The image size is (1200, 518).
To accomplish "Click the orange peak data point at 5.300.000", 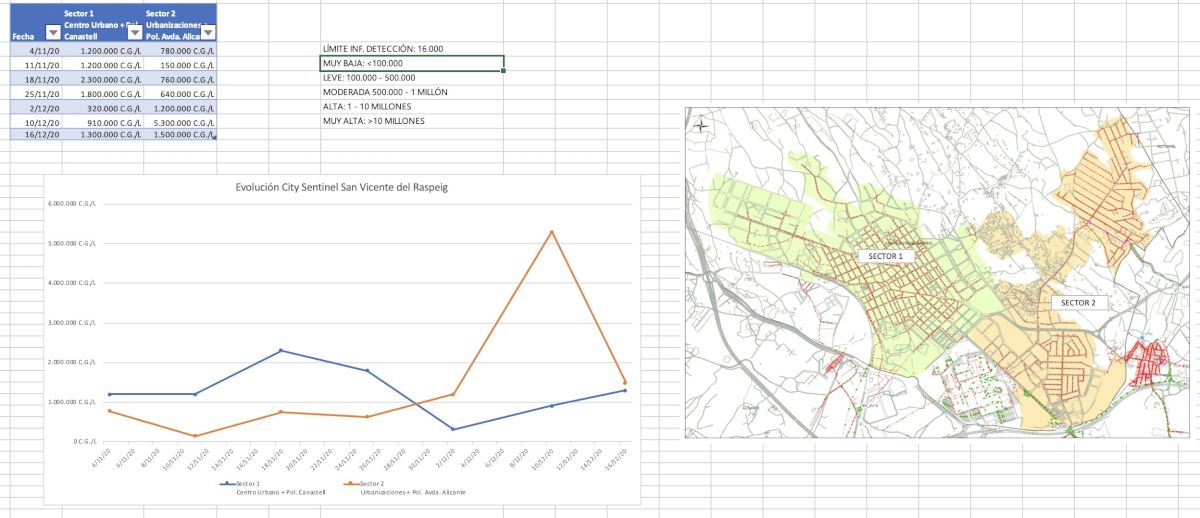I will 551,232.
